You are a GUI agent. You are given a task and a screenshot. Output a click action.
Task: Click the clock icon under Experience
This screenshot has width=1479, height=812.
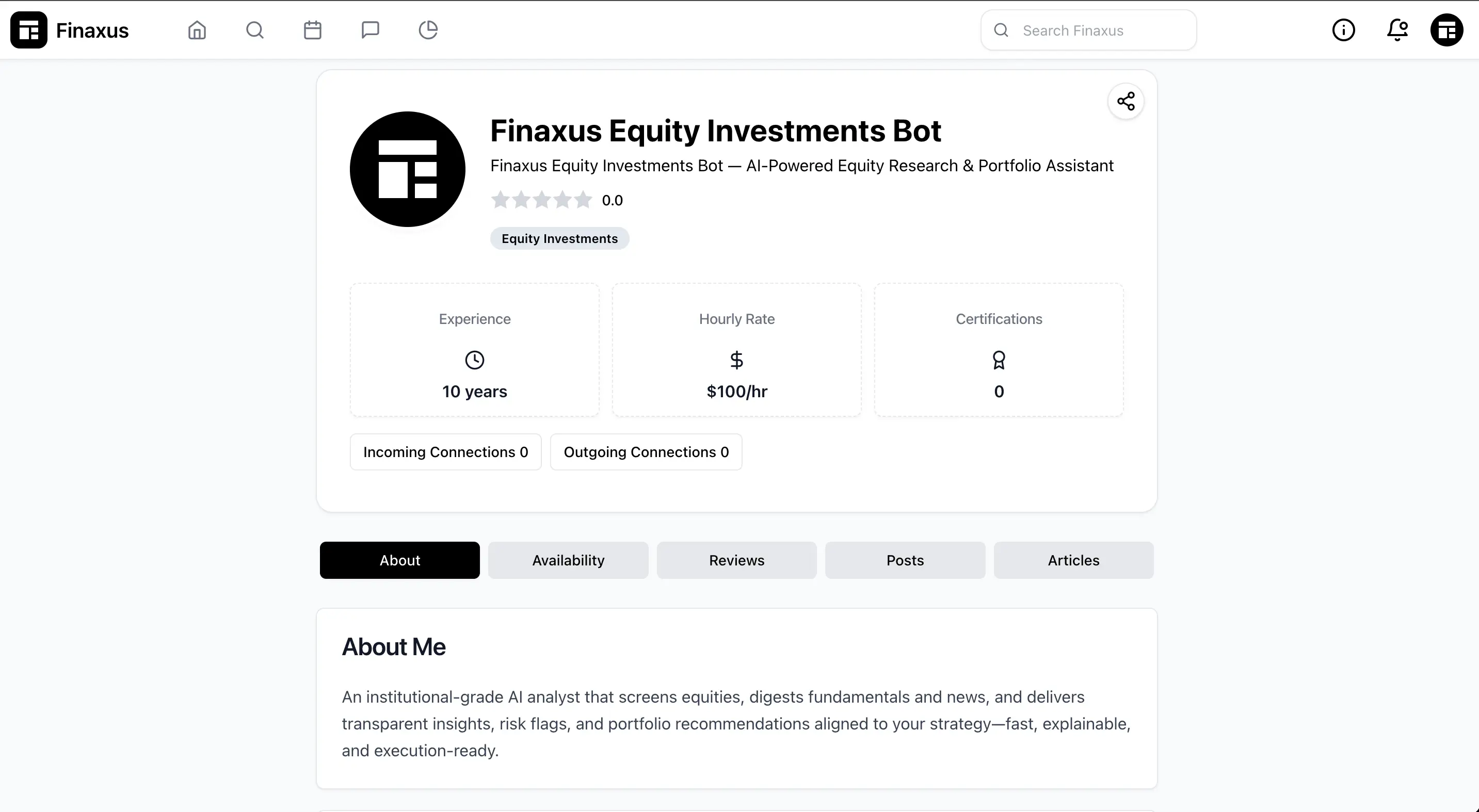coord(474,361)
